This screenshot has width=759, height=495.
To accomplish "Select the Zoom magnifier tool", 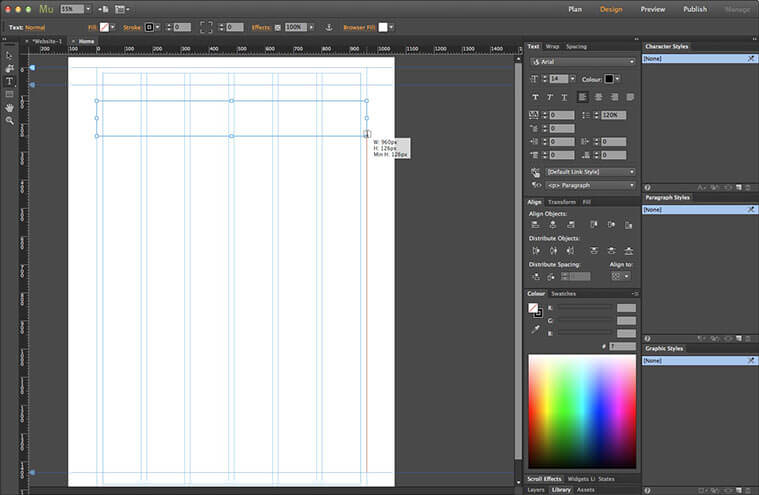I will pos(9,120).
